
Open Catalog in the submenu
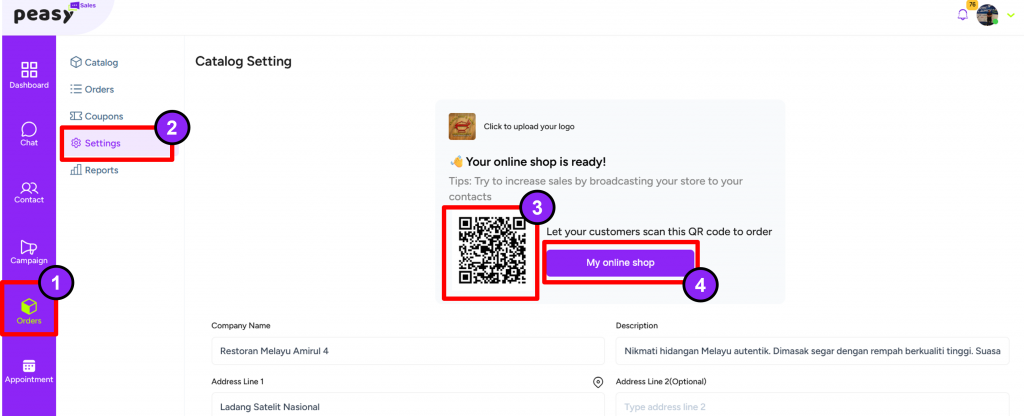click(94, 63)
